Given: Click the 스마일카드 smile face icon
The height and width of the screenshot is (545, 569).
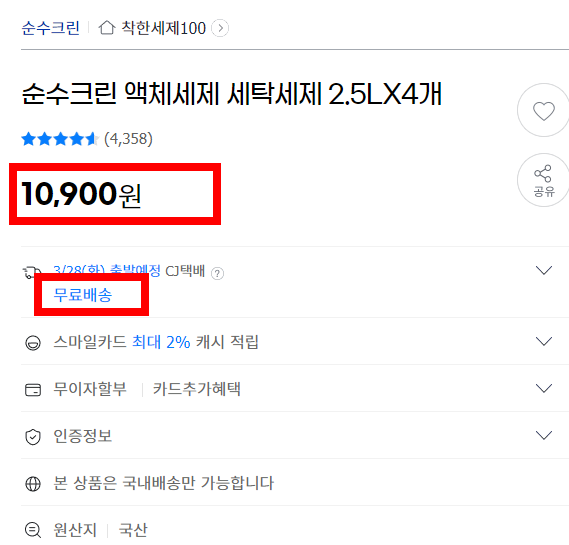Looking at the screenshot, I should click(33, 343).
